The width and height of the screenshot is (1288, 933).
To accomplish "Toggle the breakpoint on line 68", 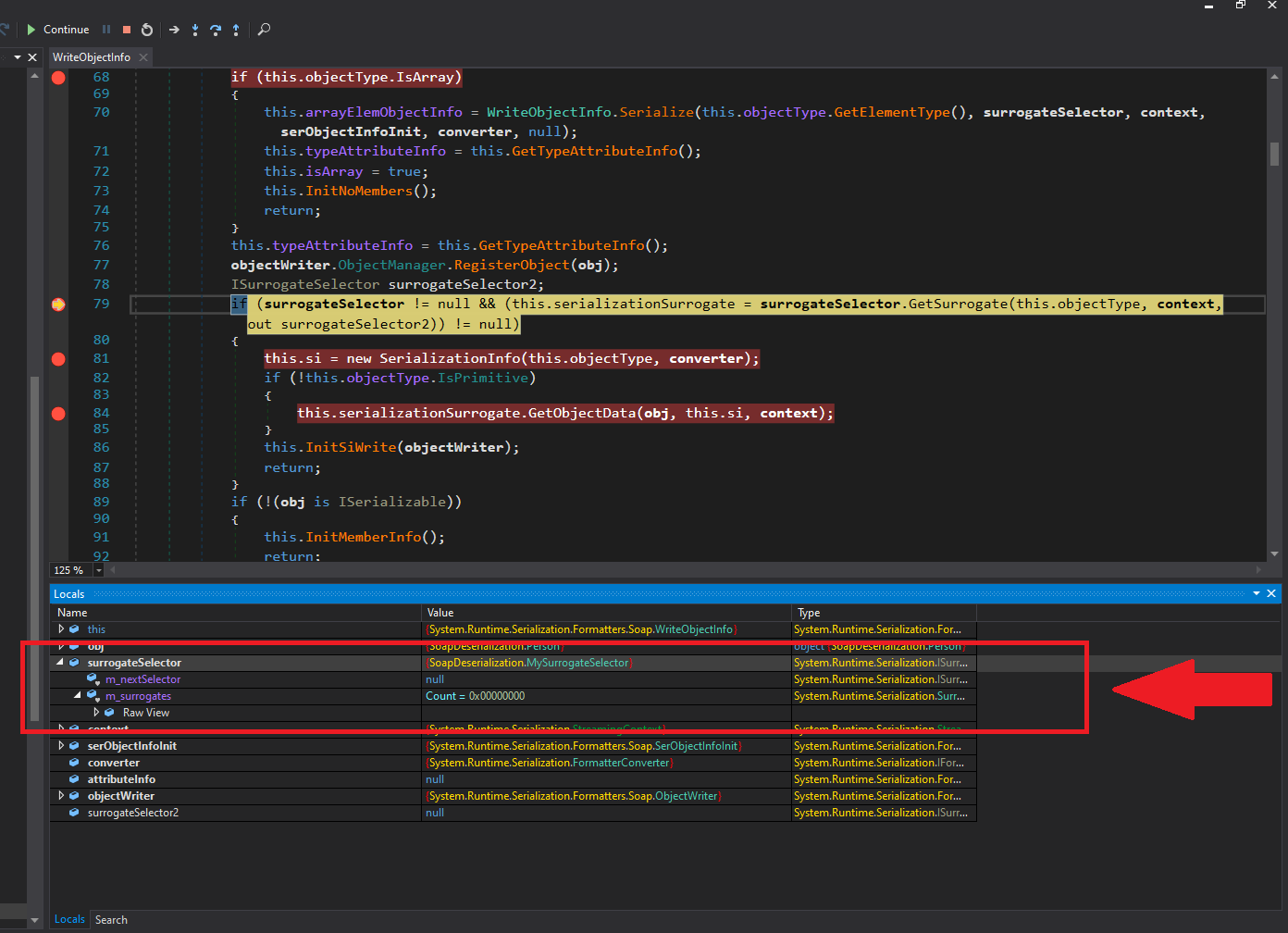I will click(x=58, y=78).
